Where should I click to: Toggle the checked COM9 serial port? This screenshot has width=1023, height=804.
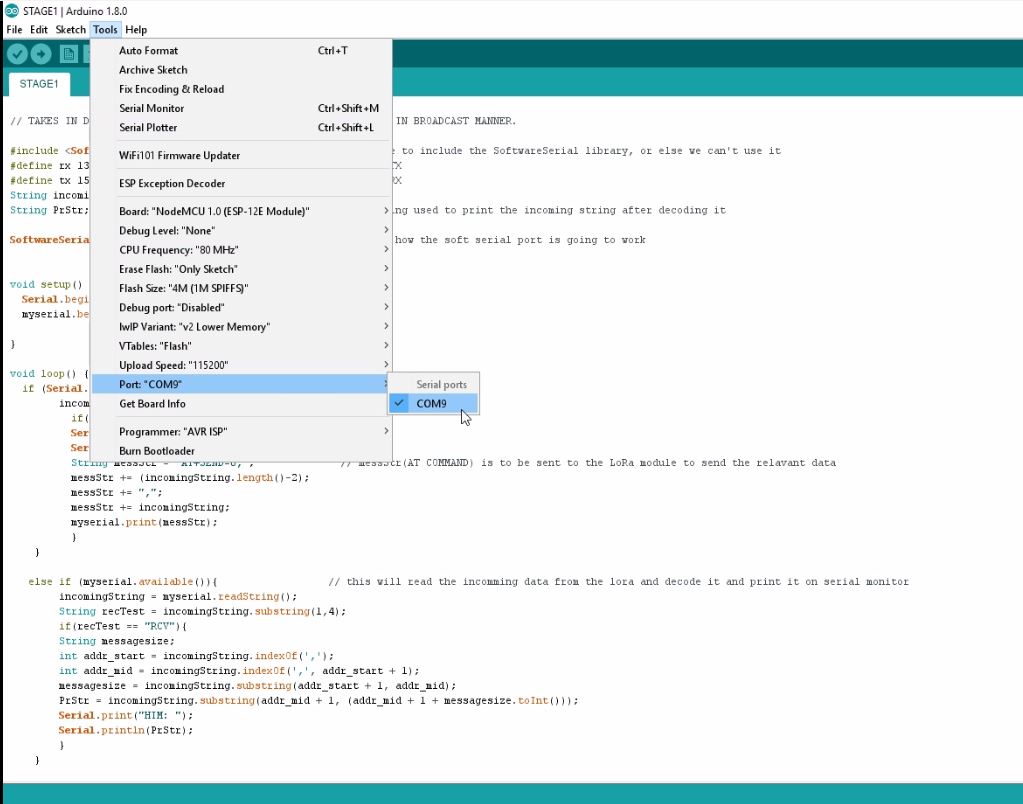coord(433,403)
